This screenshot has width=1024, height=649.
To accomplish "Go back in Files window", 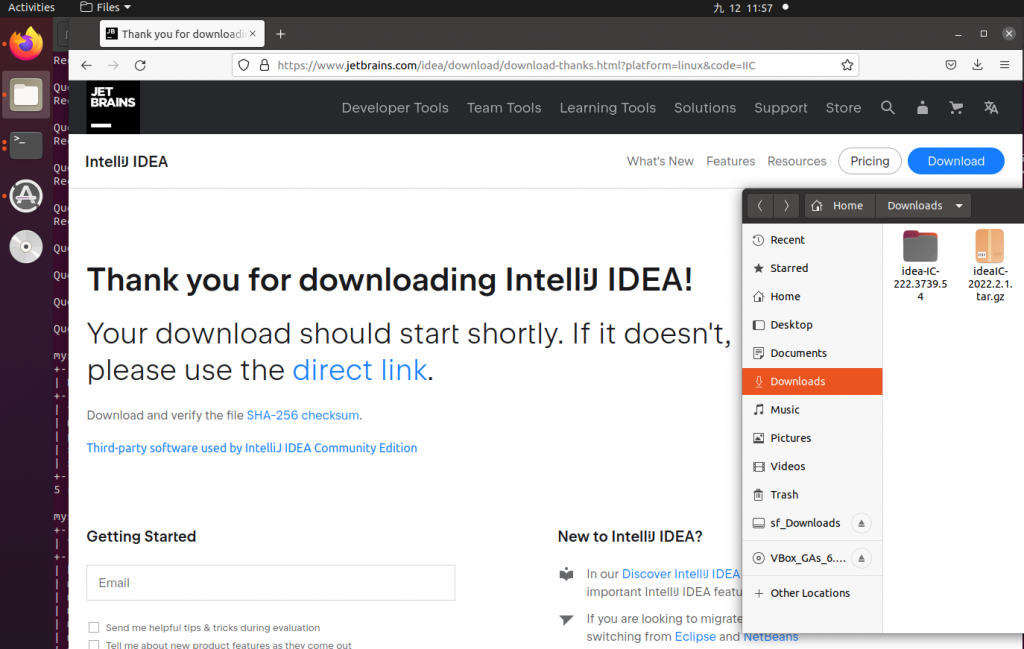I will click(x=760, y=206).
